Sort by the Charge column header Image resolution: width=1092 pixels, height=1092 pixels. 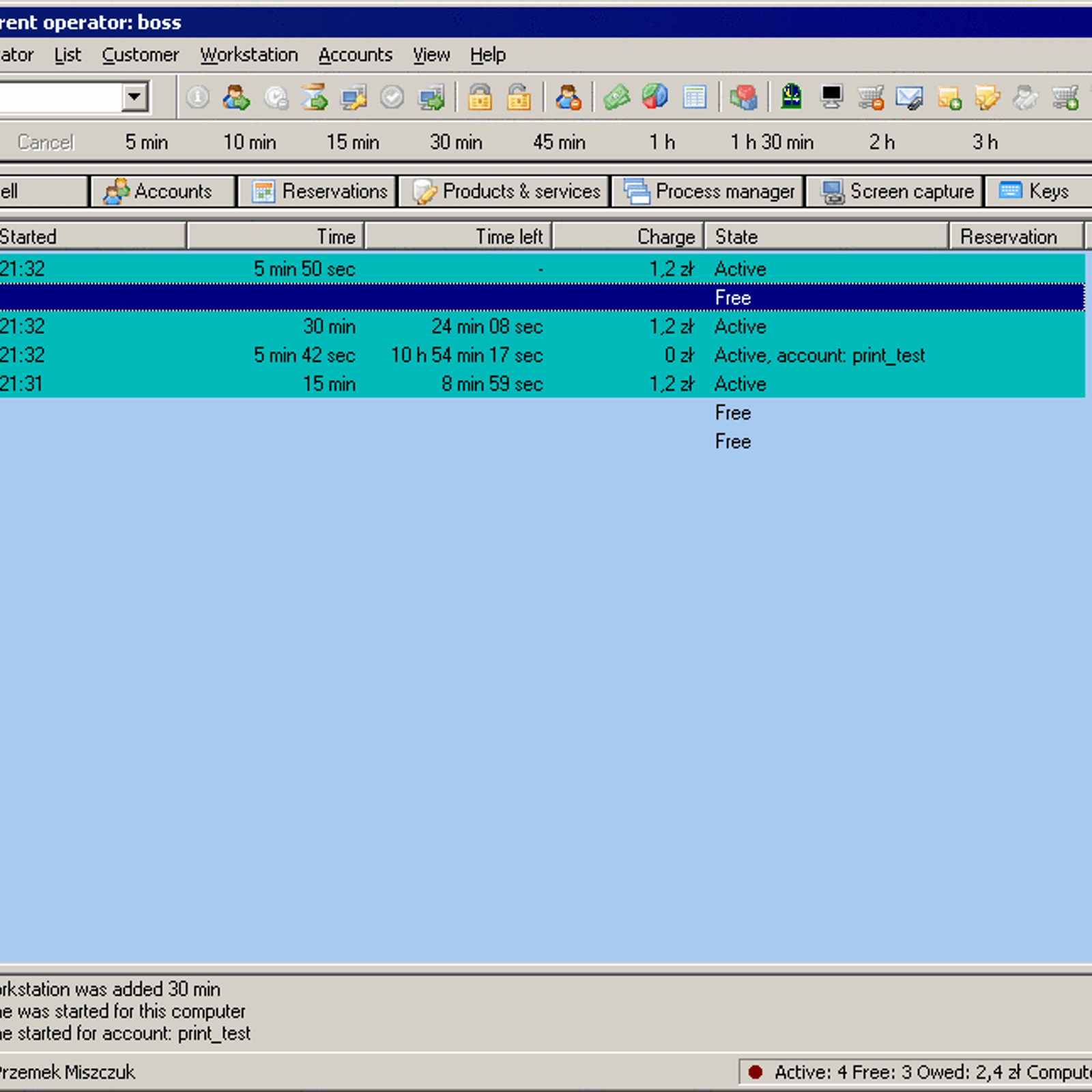coord(629,236)
